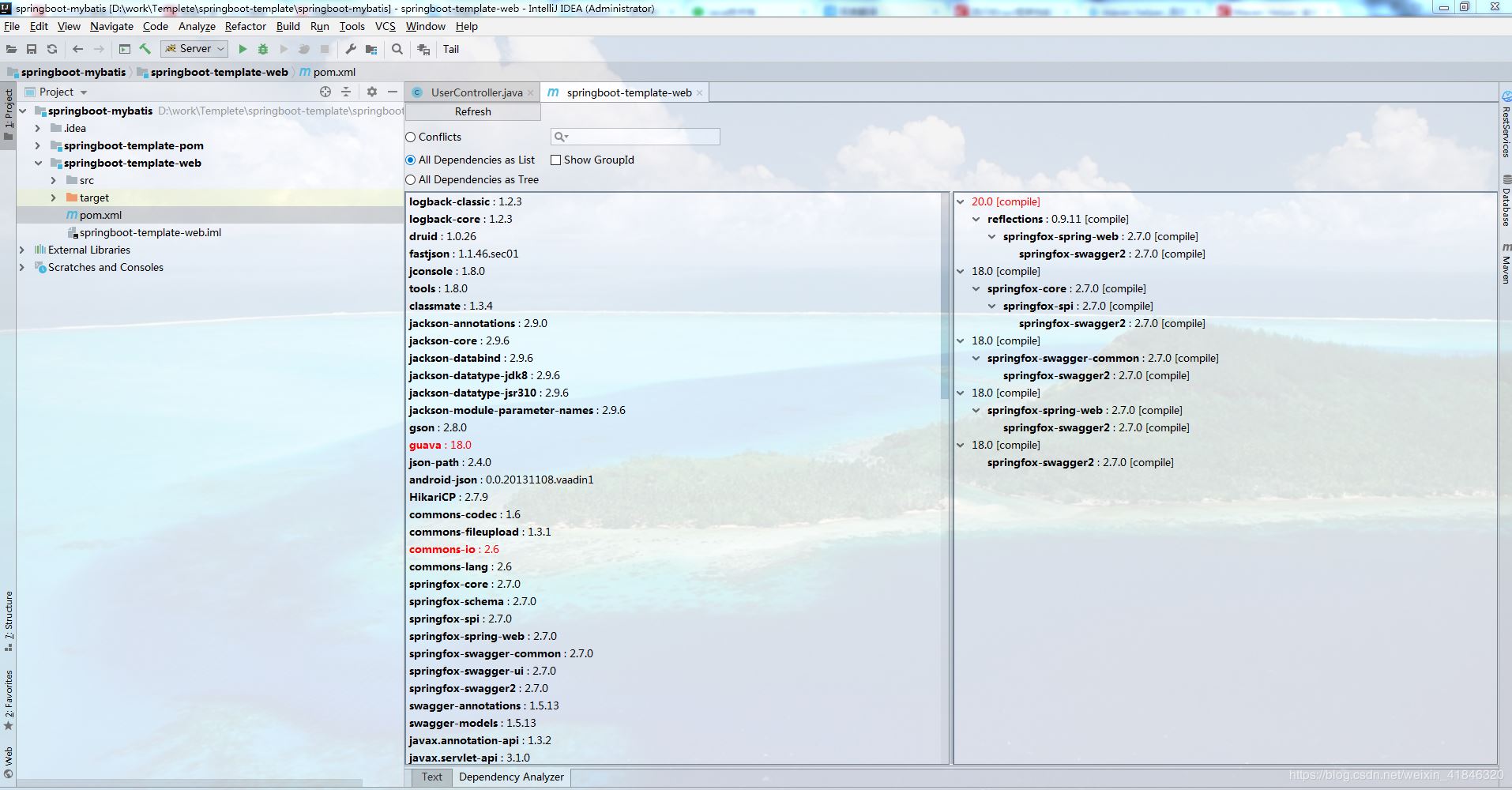Image resolution: width=1512 pixels, height=790 pixels.
Task: Click the Refresh button
Action: [x=472, y=111]
